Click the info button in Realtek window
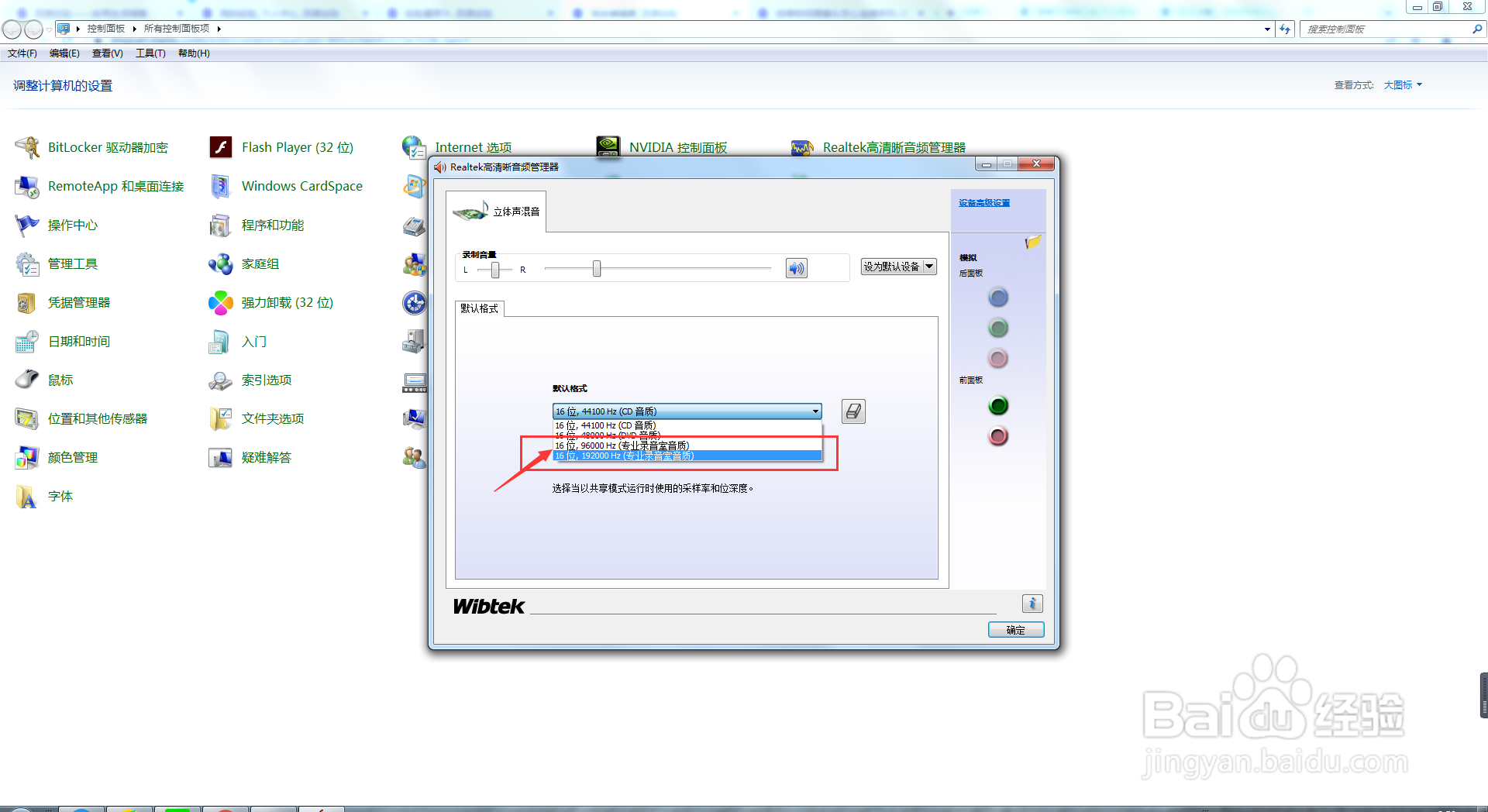Screen dimensions: 1488x812 click(x=1032, y=604)
